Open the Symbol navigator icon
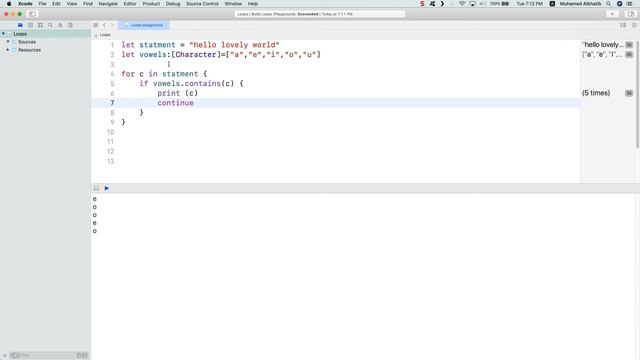The height and width of the screenshot is (360, 640). [40, 25]
